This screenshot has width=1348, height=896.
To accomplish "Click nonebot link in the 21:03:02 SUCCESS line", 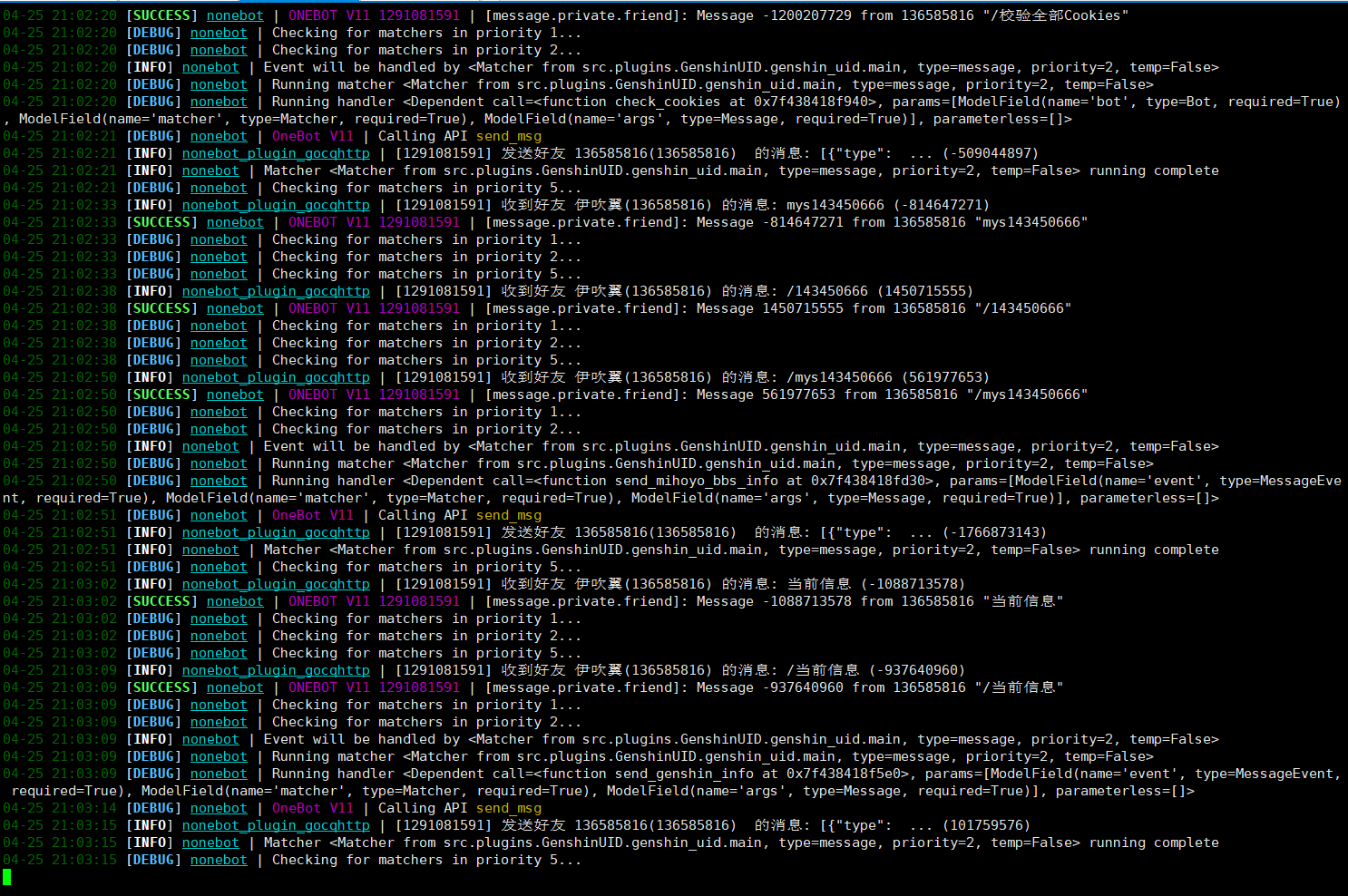I will (x=235, y=601).
